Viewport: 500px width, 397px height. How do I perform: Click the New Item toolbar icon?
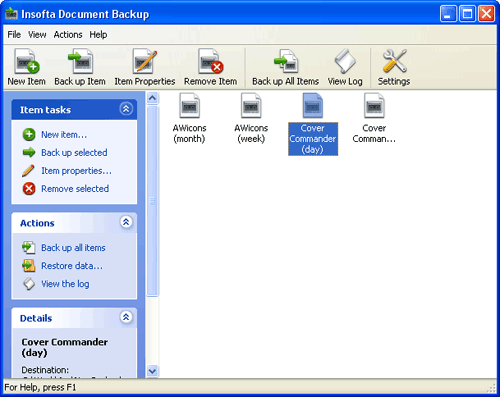26,61
